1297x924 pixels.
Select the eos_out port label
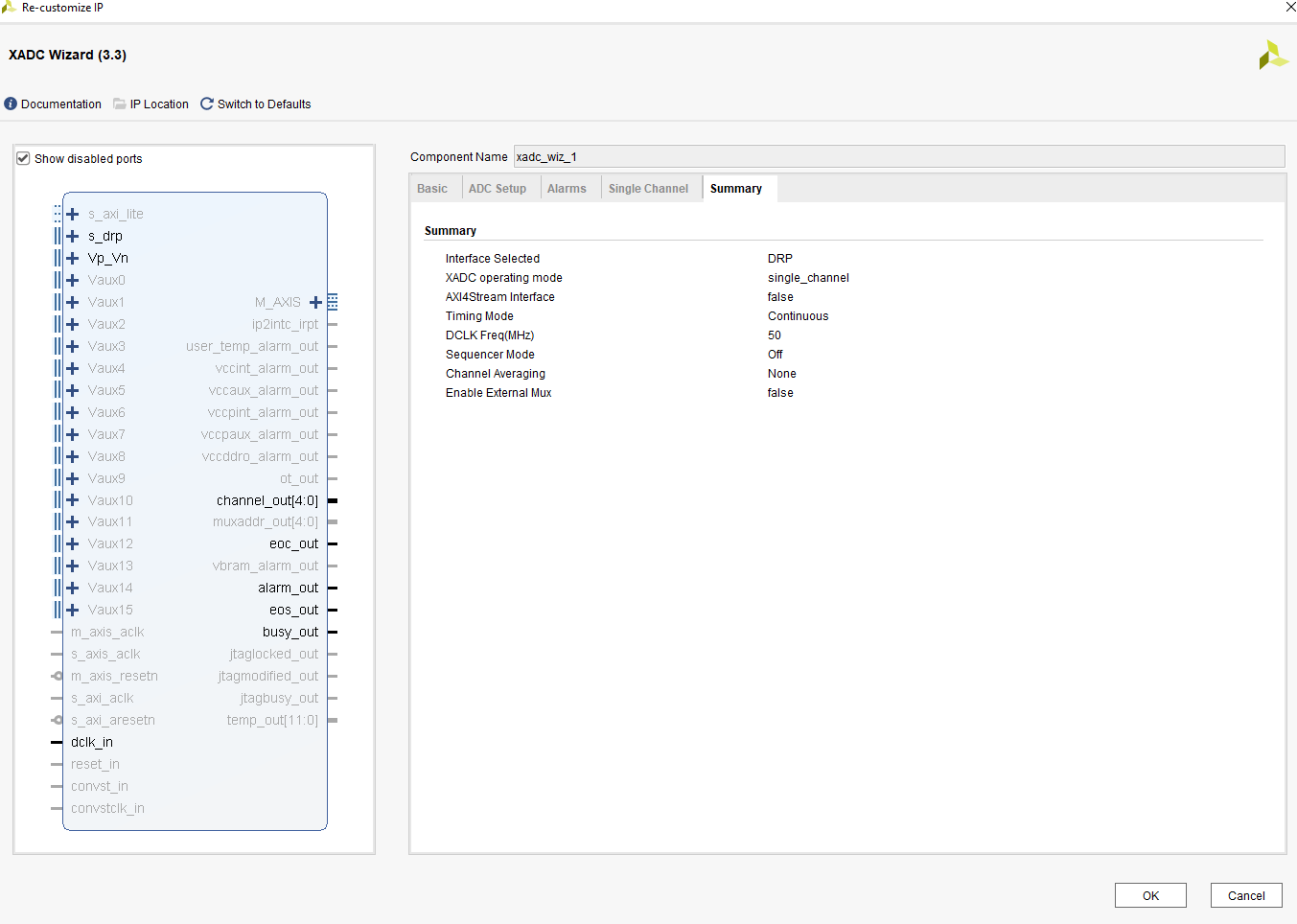tap(293, 610)
